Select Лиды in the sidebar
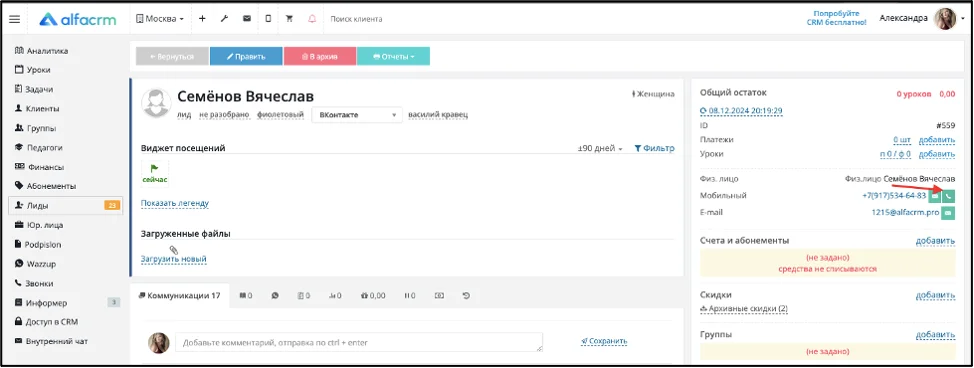Image resolution: width=974 pixels, height=368 pixels. coord(65,205)
